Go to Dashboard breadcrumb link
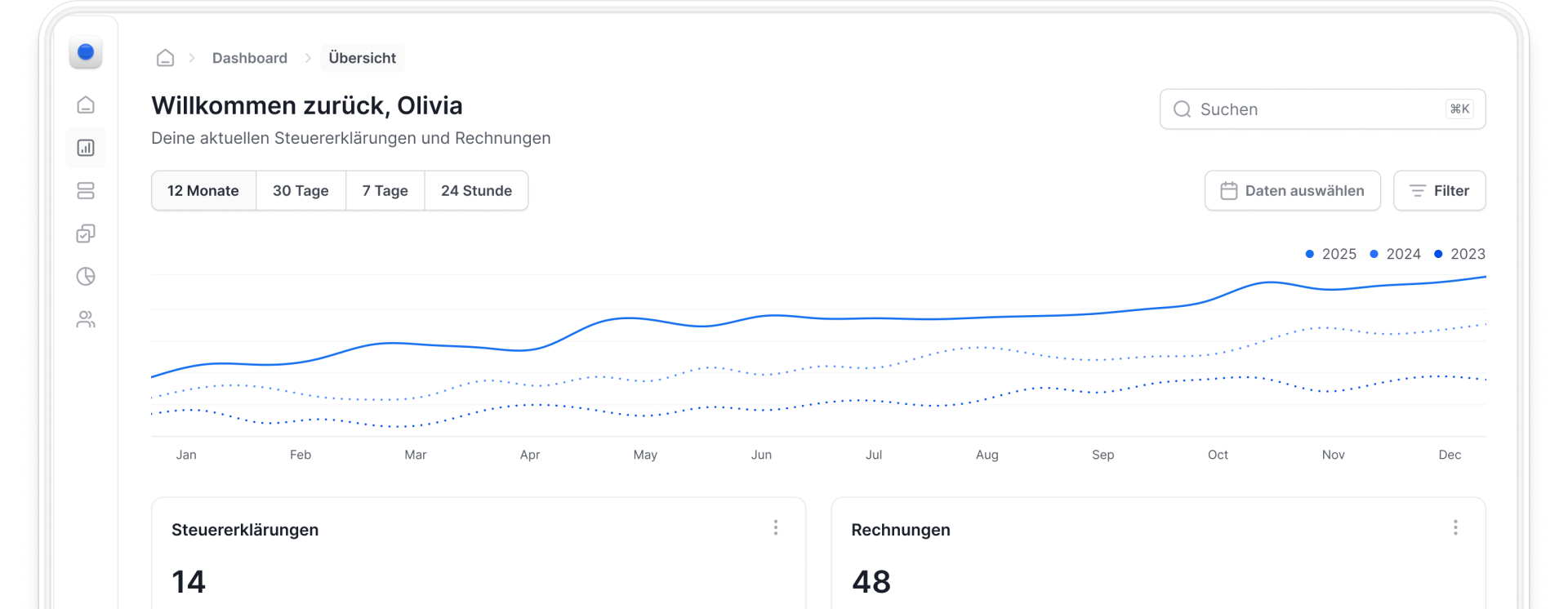Screen dimensions: 1568x609 250,58
